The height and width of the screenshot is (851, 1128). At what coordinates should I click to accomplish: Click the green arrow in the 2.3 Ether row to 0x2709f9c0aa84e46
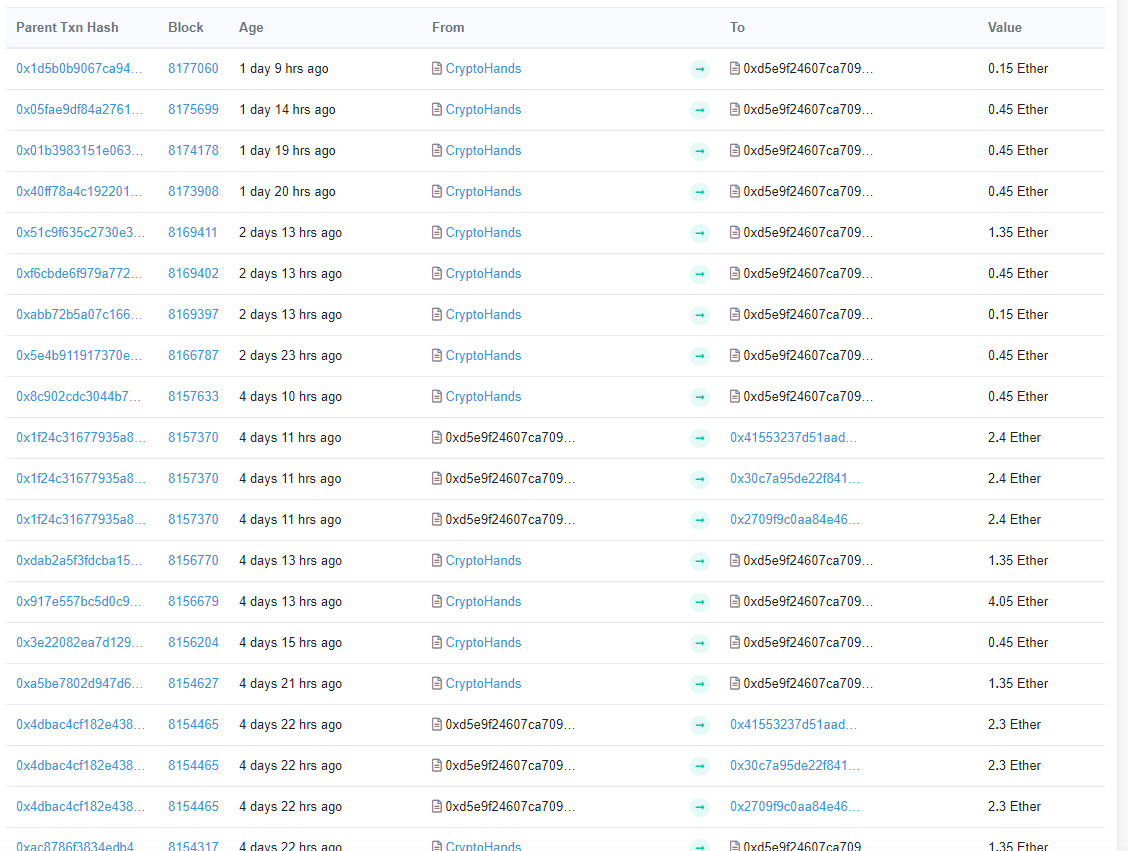coord(700,807)
